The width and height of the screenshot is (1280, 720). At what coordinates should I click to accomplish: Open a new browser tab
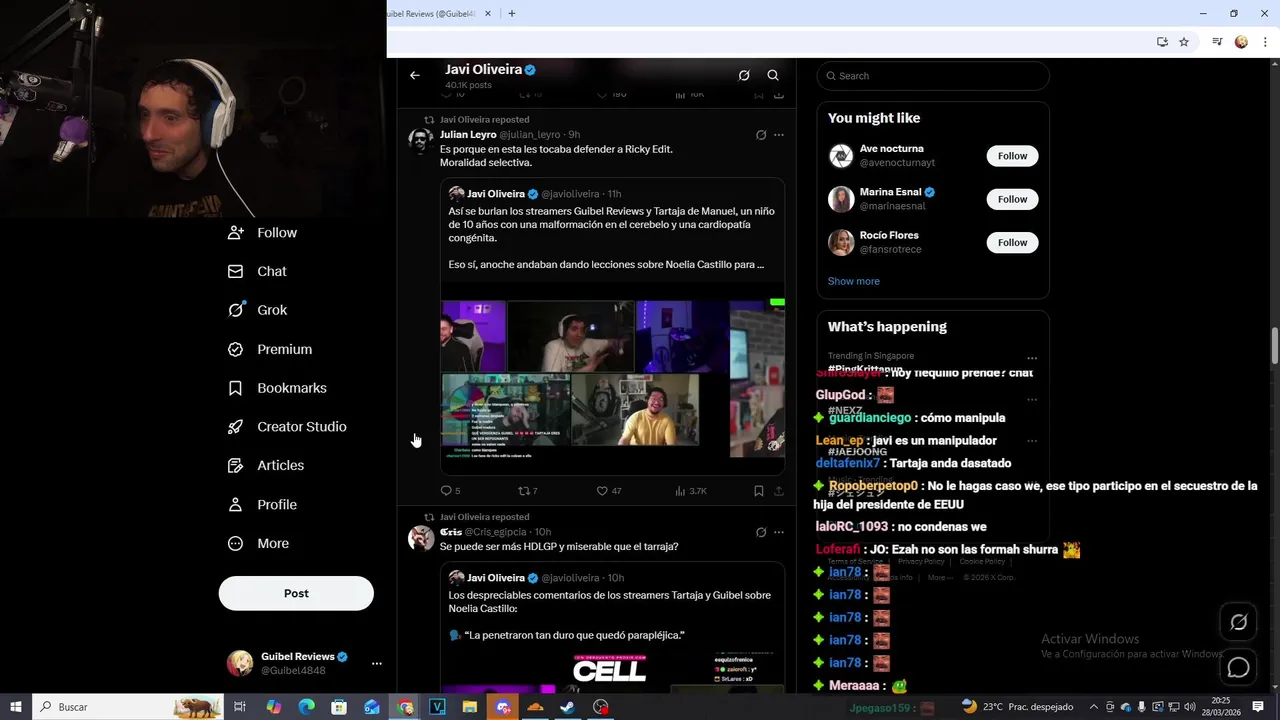(512, 13)
